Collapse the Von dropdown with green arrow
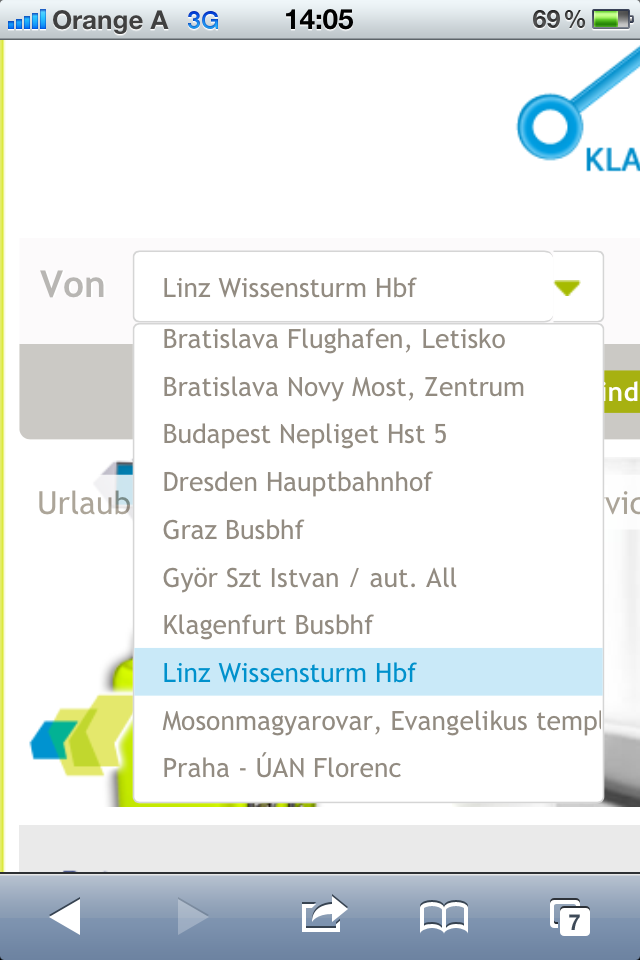Viewport: 640px width, 960px height. (x=567, y=287)
